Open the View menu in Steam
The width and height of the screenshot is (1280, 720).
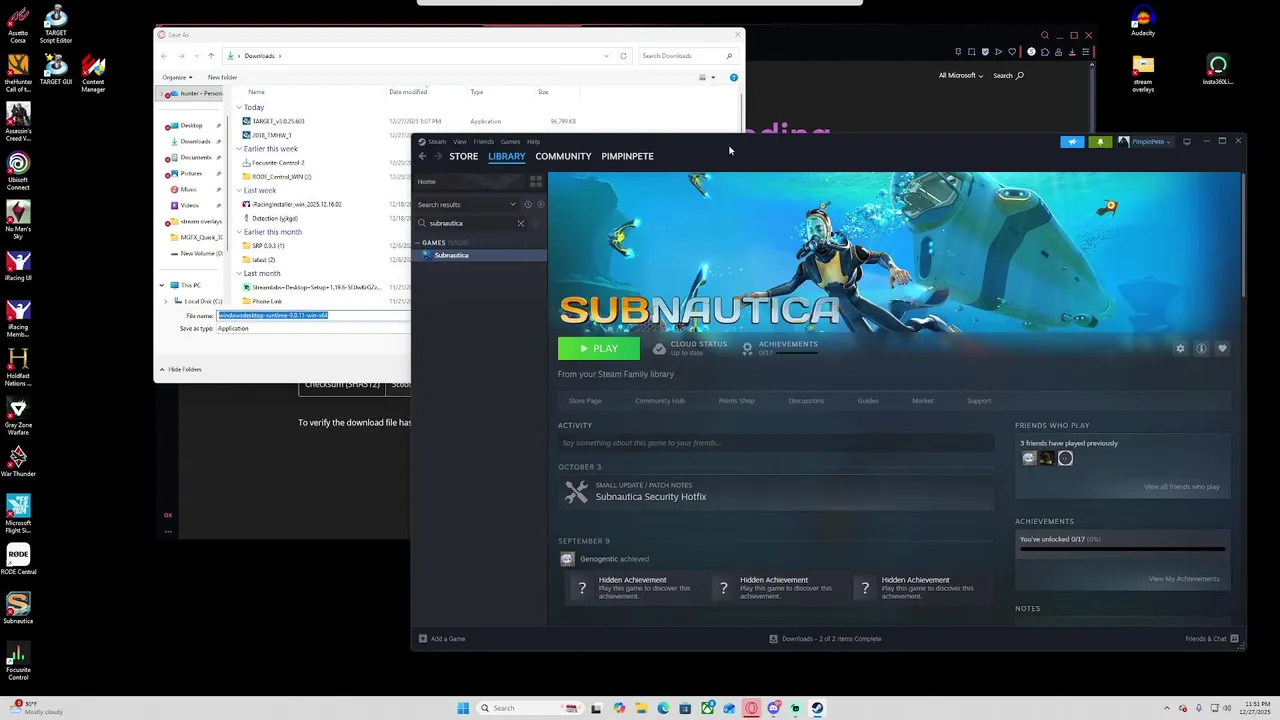tap(459, 141)
